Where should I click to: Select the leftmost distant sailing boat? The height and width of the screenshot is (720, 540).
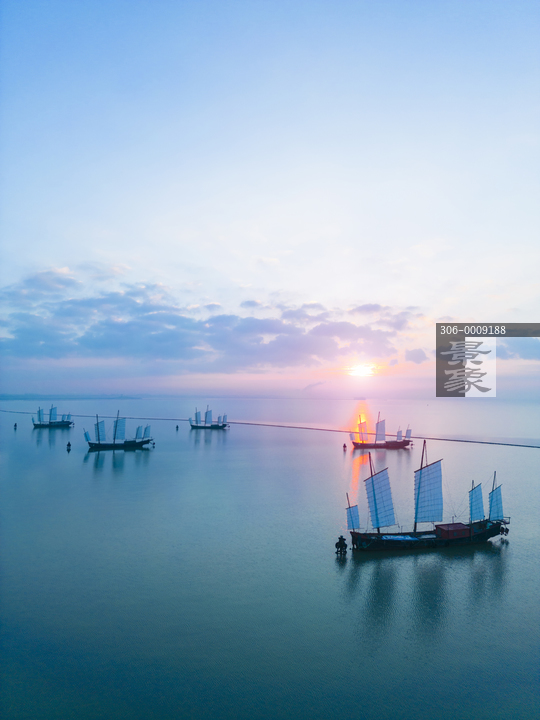(x=52, y=418)
